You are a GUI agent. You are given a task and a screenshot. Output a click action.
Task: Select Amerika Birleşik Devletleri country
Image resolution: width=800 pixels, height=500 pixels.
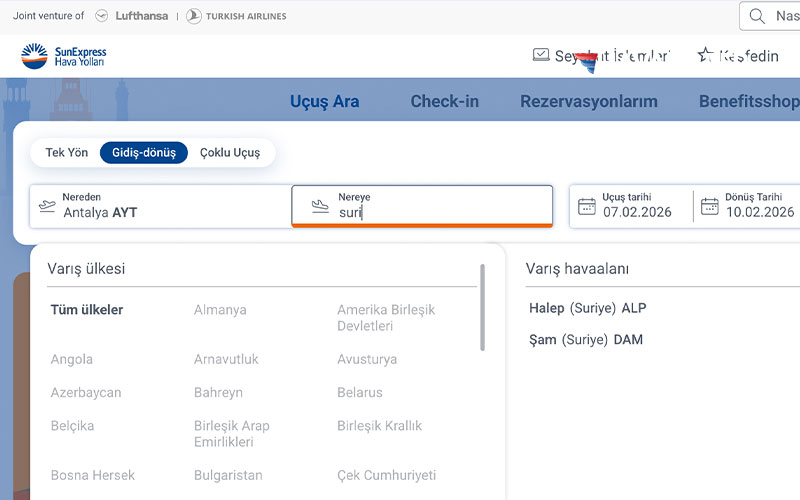pyautogui.click(x=386, y=317)
